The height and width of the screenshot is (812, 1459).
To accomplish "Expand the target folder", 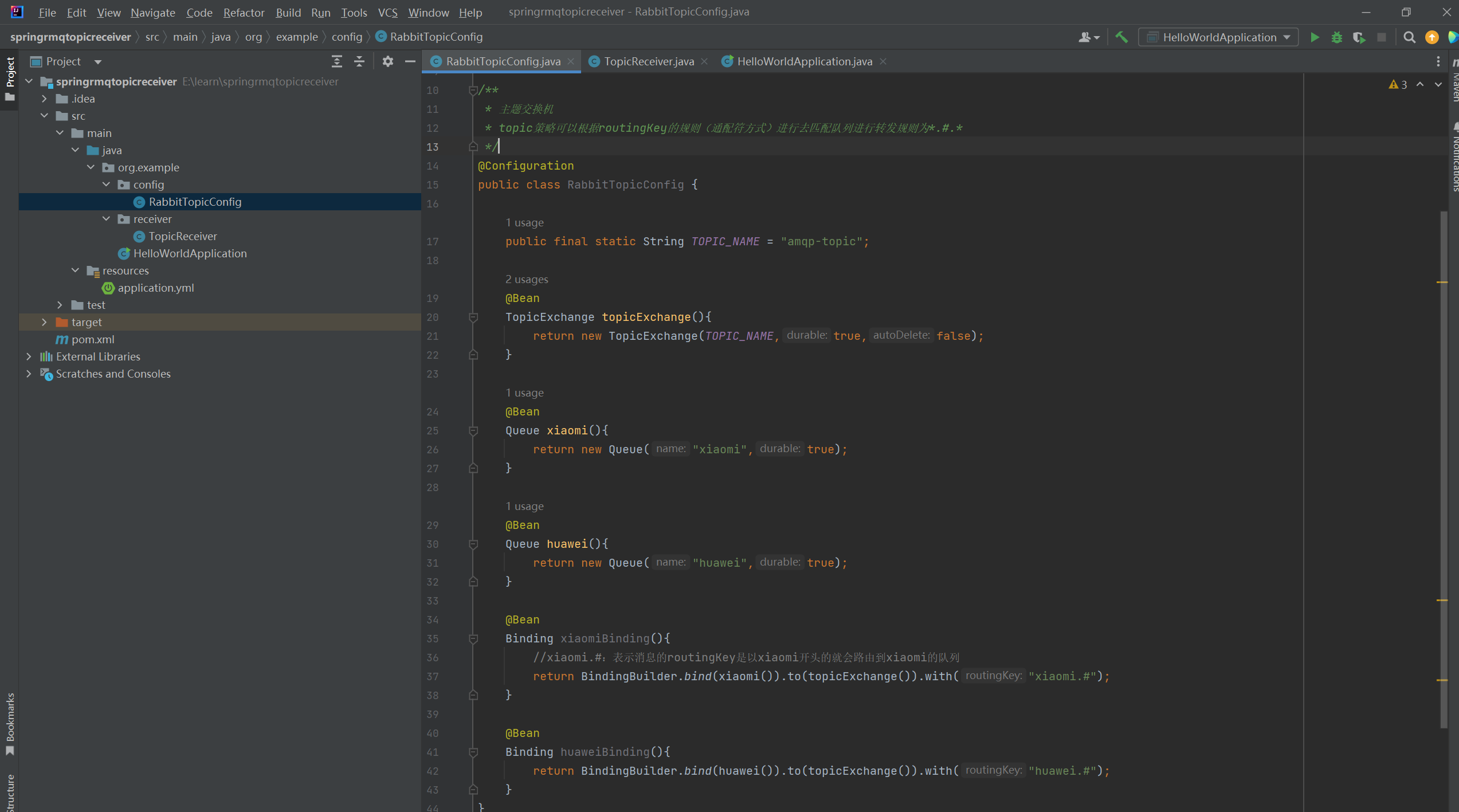I will click(44, 322).
